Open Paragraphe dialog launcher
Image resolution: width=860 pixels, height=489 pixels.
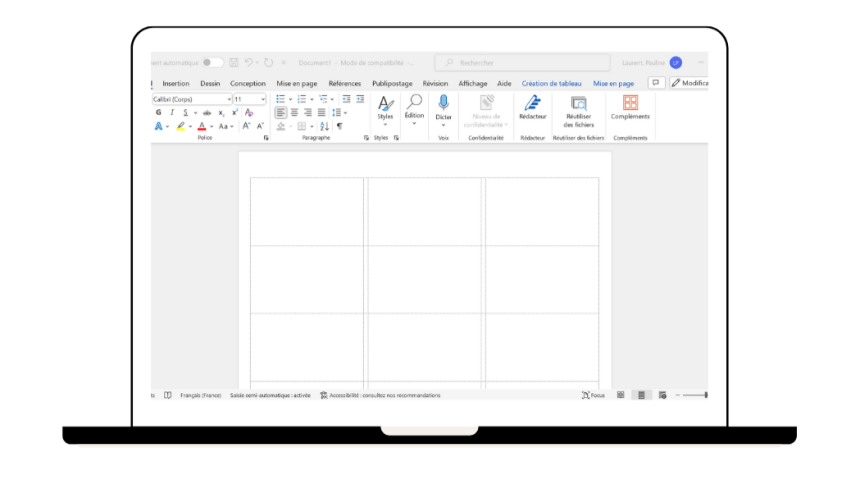click(366, 138)
